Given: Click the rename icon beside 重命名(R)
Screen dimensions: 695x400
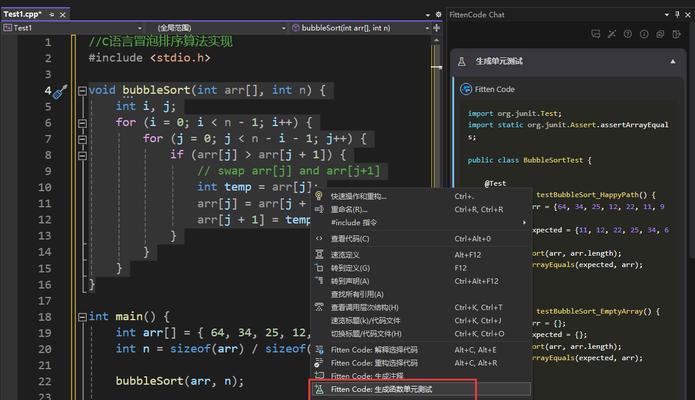Looking at the screenshot, I should click(x=319, y=209).
